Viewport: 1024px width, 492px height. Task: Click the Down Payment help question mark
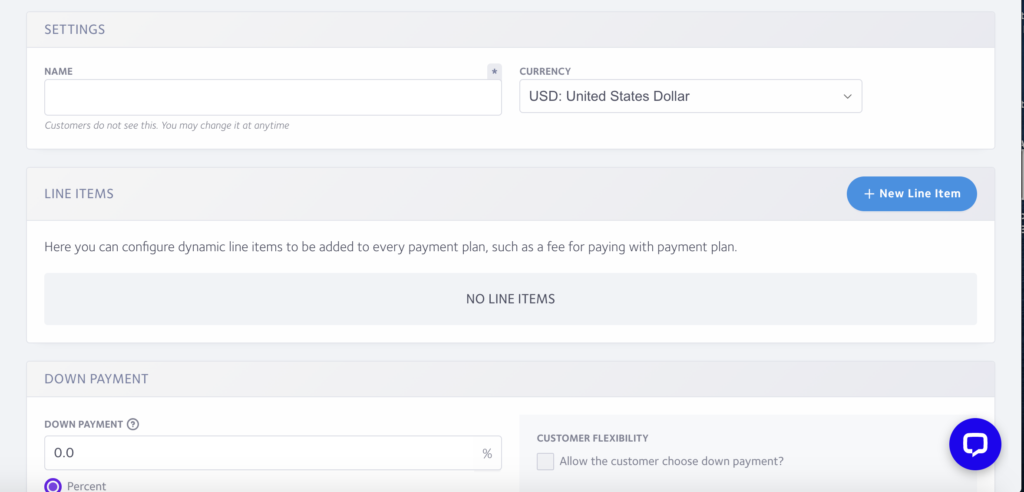[x=133, y=424]
